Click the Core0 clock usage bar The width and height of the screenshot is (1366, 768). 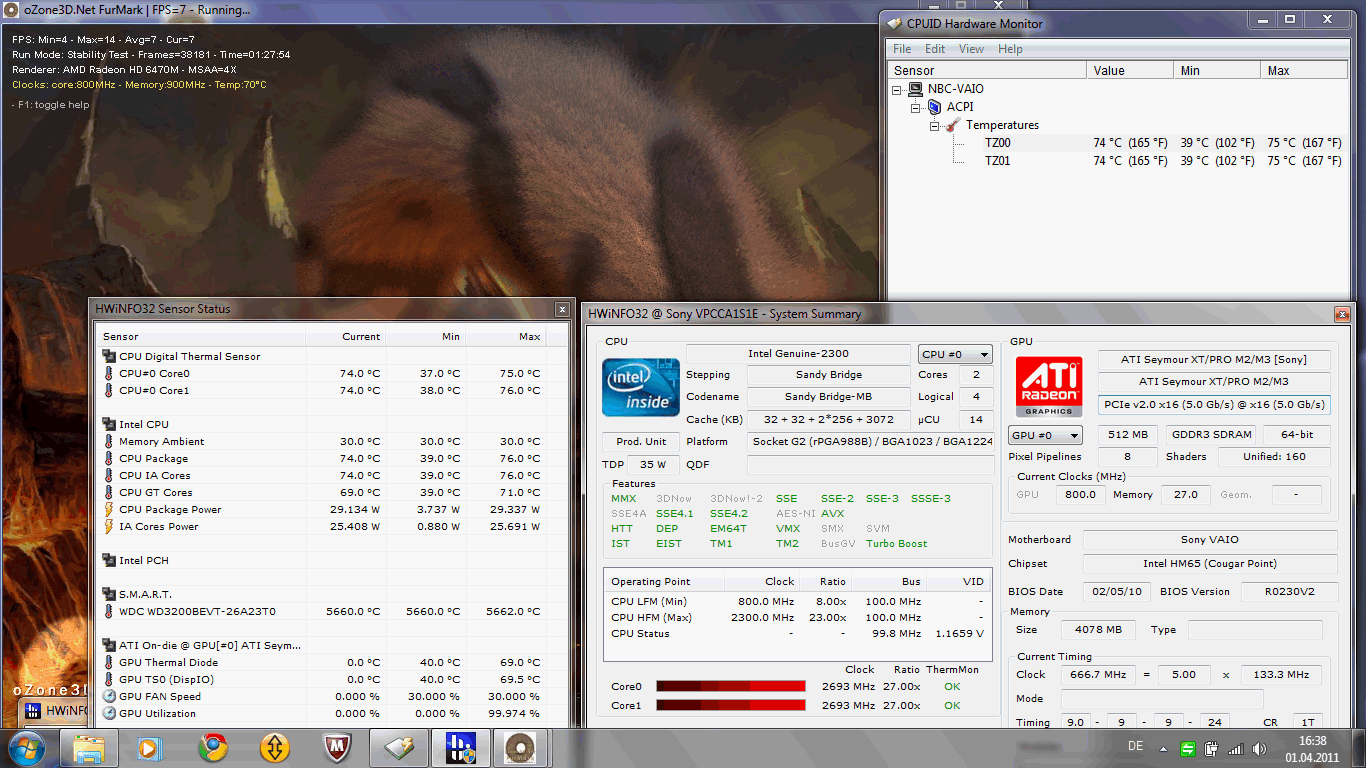click(731, 686)
